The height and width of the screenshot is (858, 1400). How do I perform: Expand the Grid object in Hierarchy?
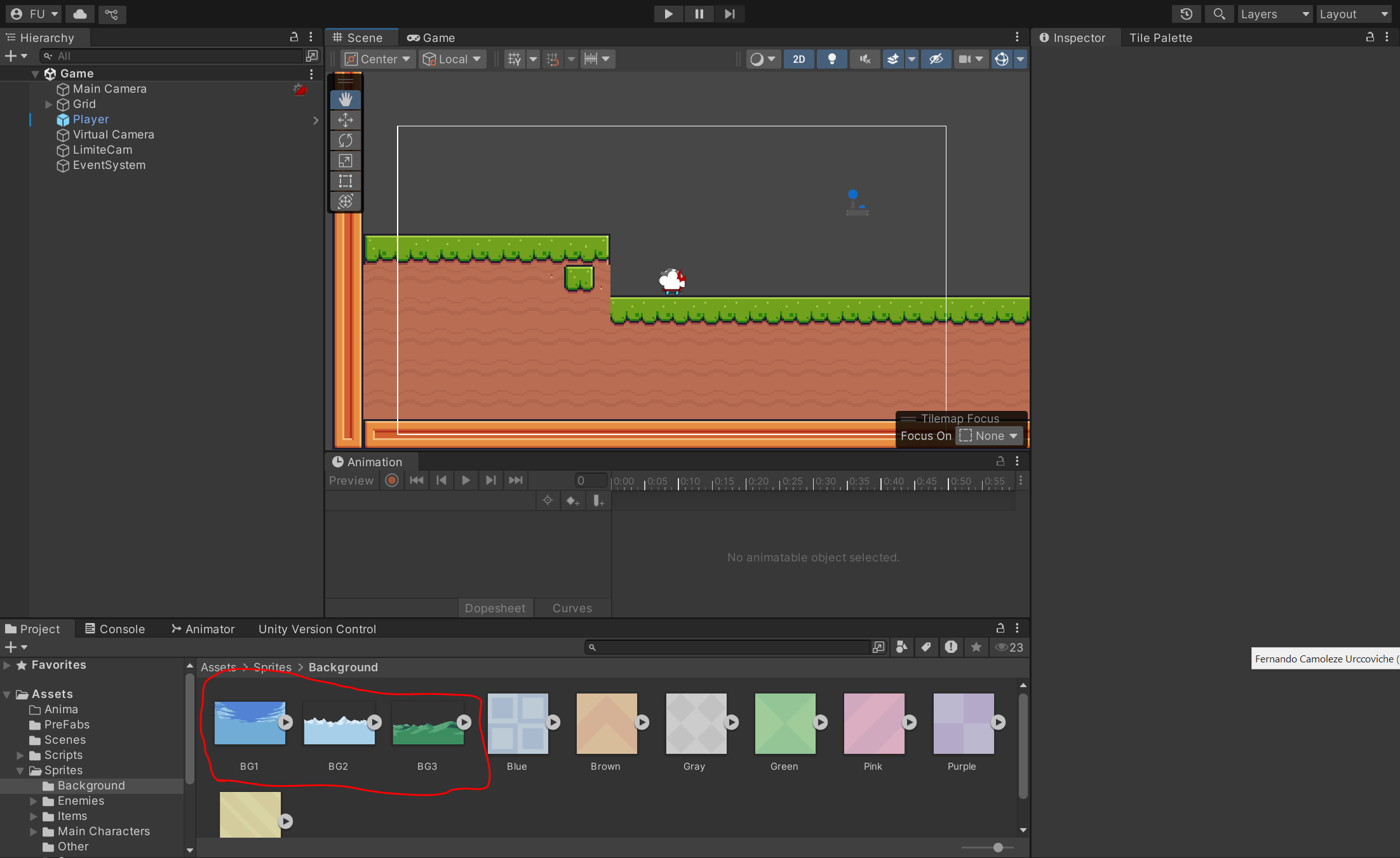click(x=48, y=104)
